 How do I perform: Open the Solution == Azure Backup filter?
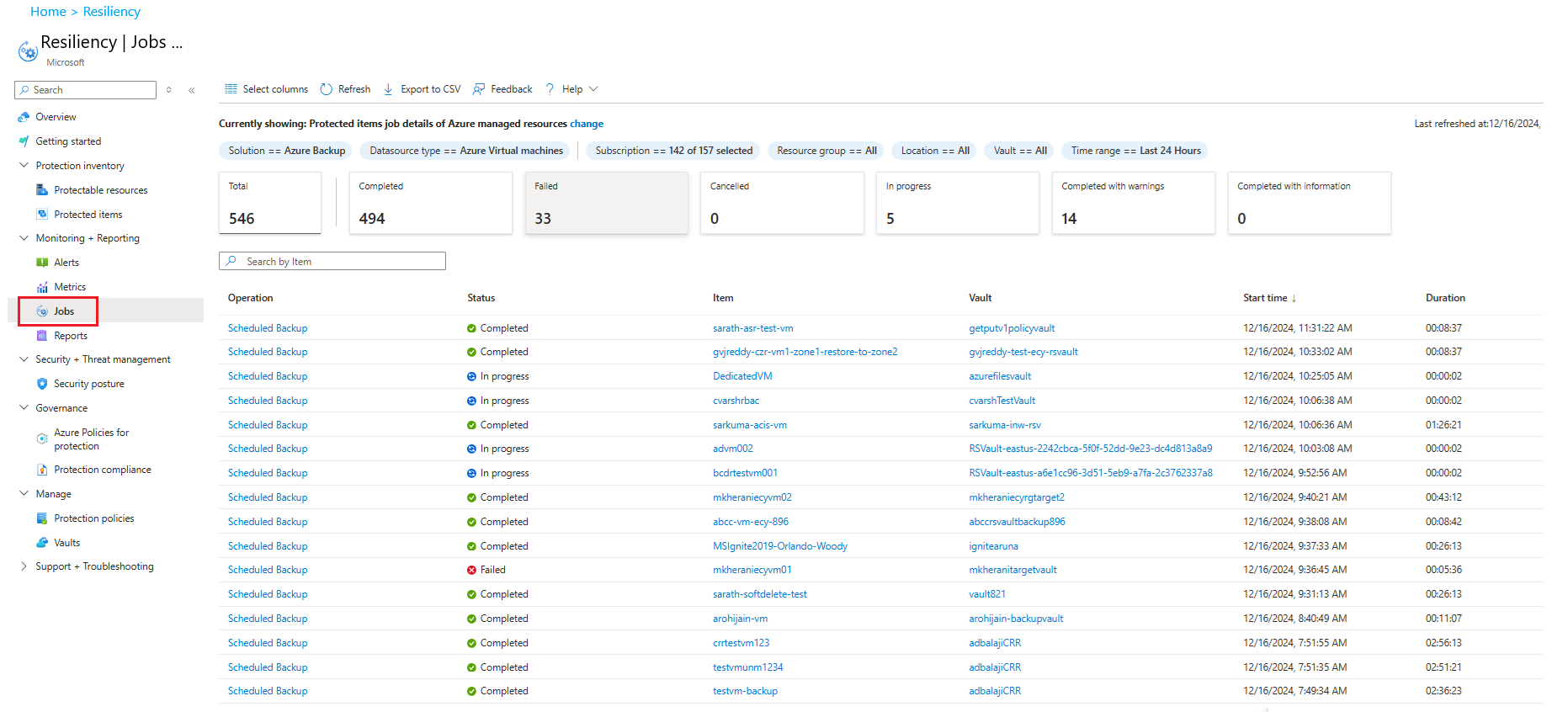(x=287, y=151)
